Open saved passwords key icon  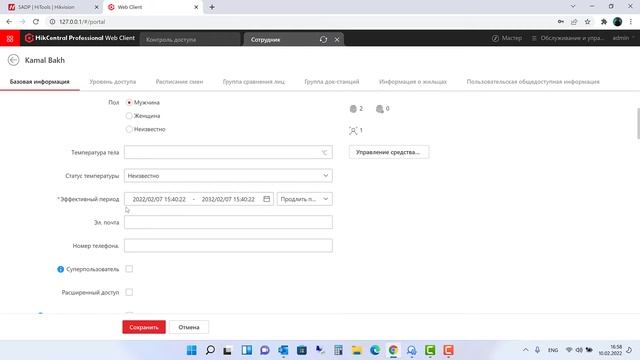561,22
